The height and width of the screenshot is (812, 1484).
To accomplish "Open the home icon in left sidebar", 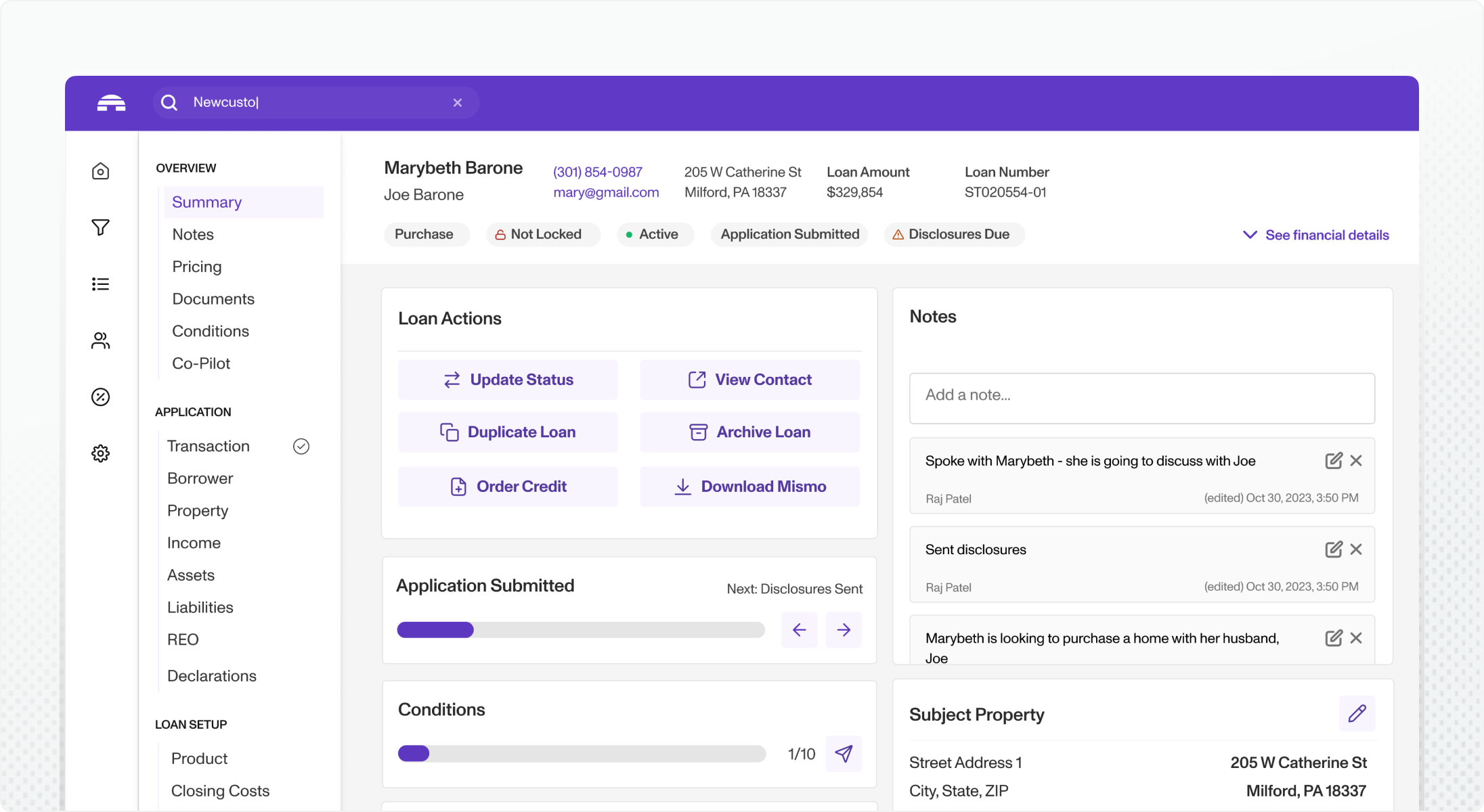I will [100, 171].
